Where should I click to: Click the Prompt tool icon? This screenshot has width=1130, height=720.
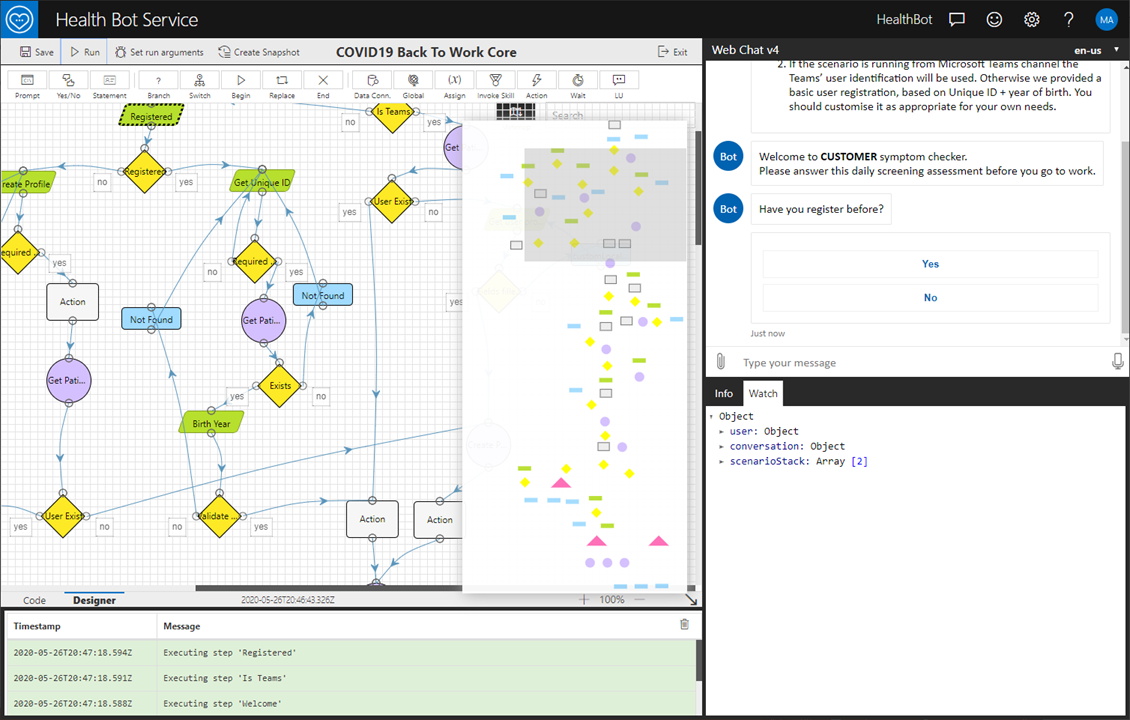point(27,80)
